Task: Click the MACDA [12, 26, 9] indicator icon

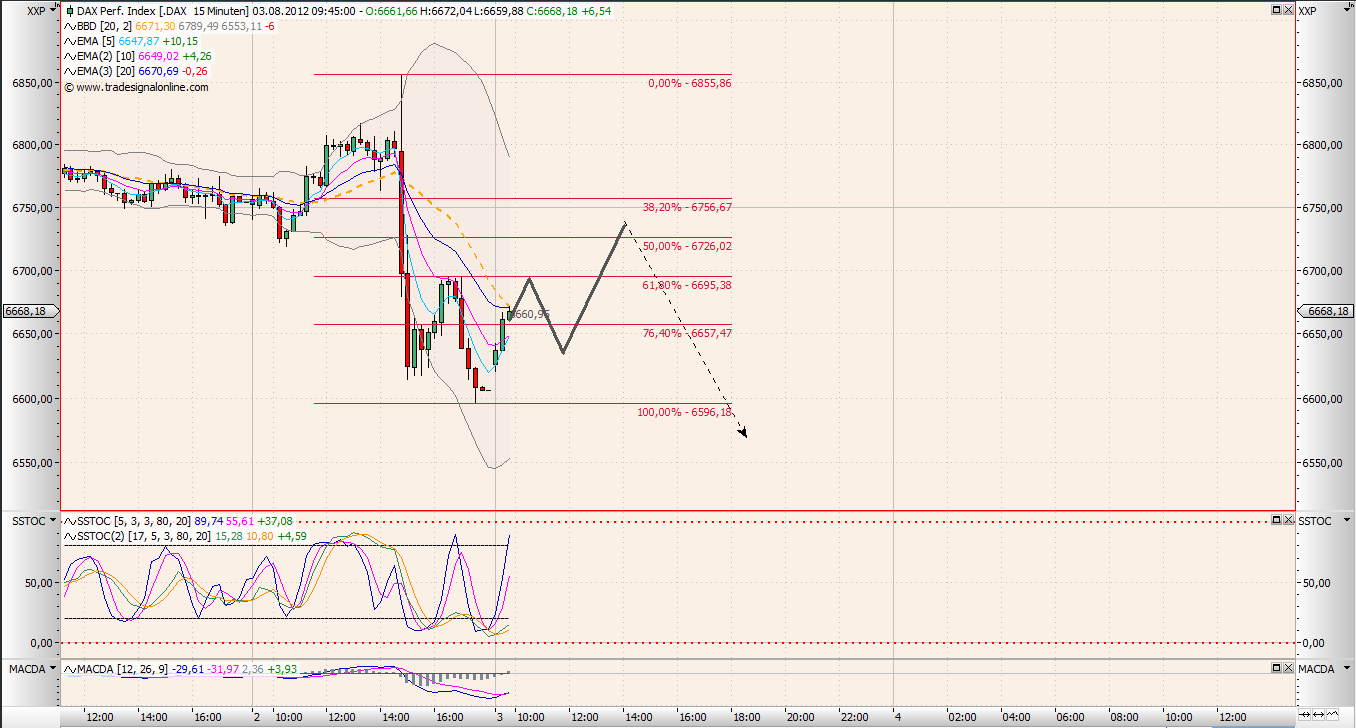Action: coord(70,669)
